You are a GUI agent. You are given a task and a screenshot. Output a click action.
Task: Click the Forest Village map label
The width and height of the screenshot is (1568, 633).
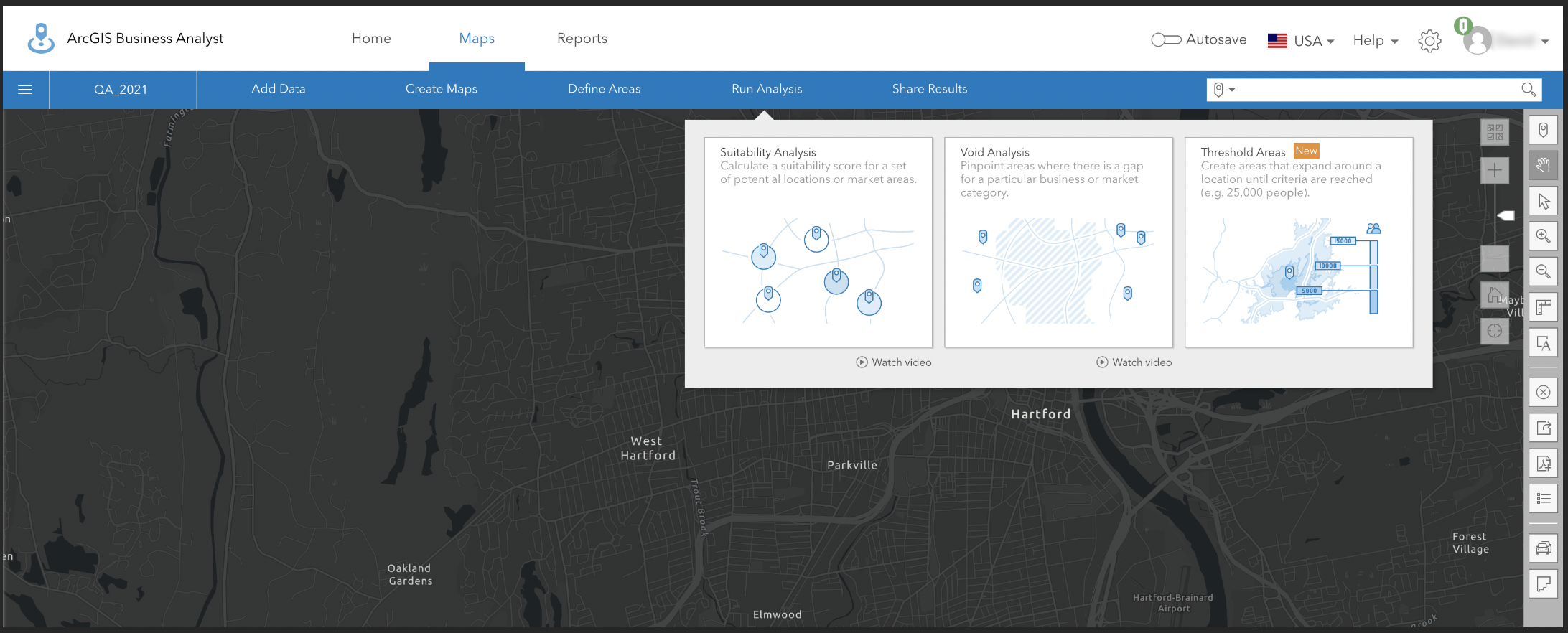coord(1470,543)
